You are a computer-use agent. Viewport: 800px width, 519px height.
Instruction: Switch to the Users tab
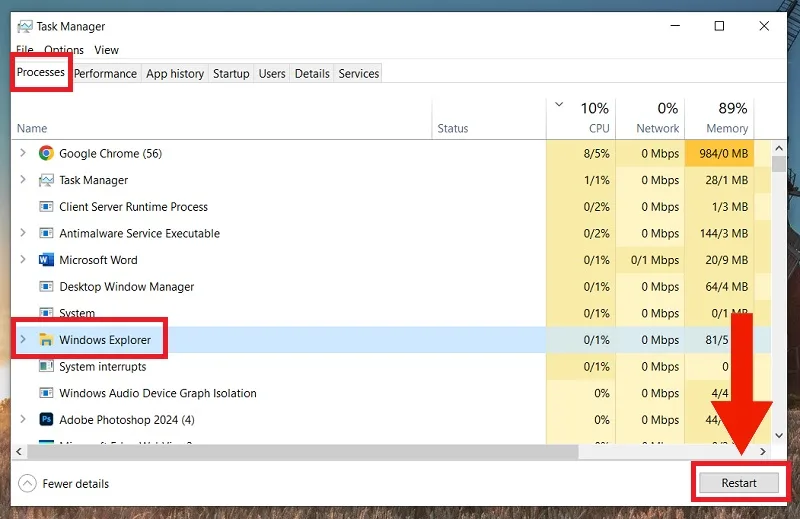coord(272,73)
